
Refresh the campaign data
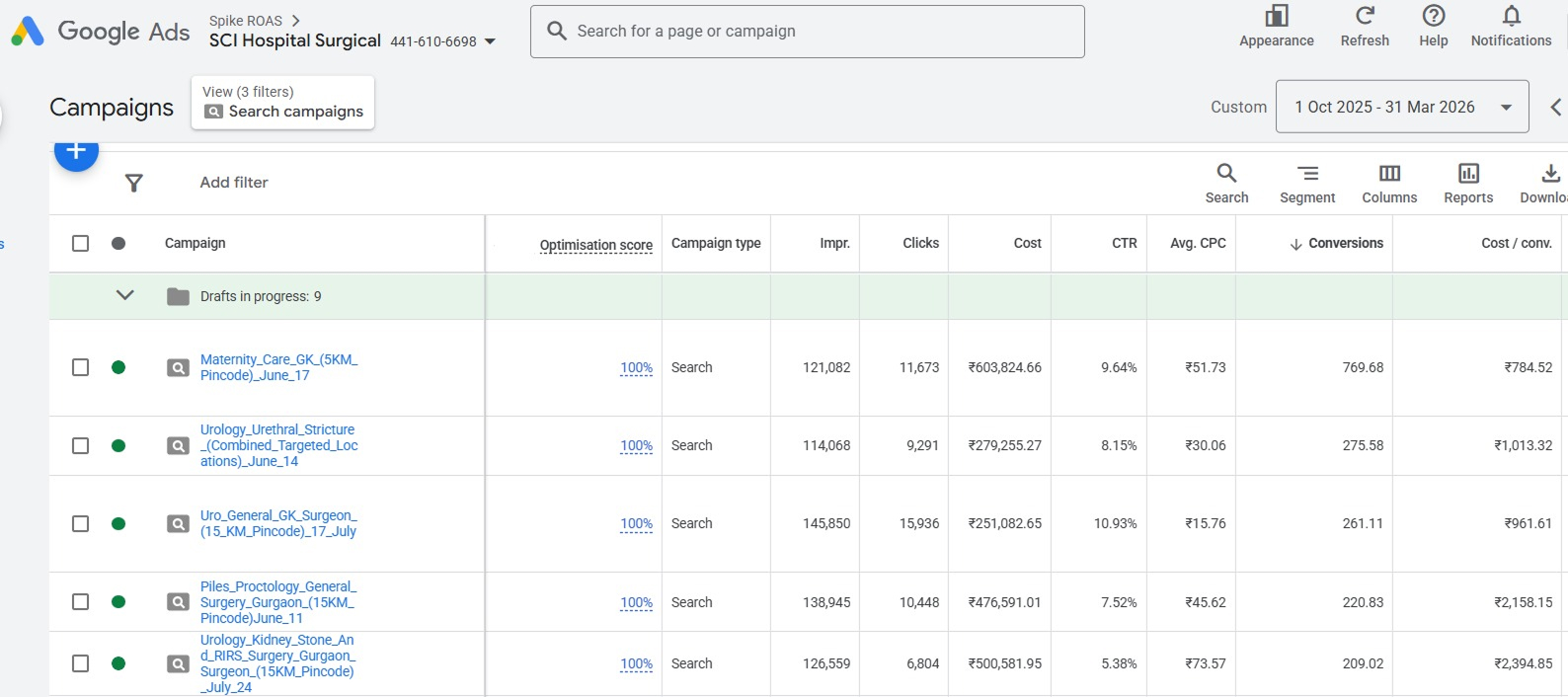click(1364, 17)
